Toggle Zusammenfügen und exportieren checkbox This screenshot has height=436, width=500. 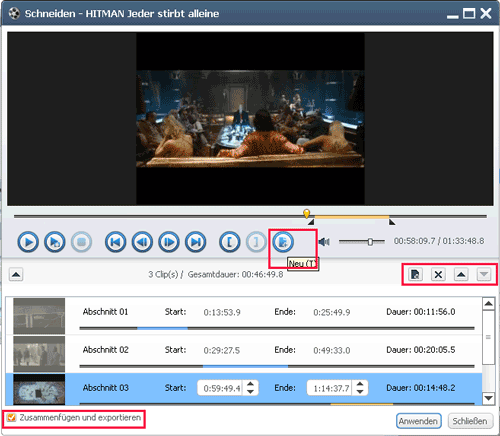[x=12, y=418]
